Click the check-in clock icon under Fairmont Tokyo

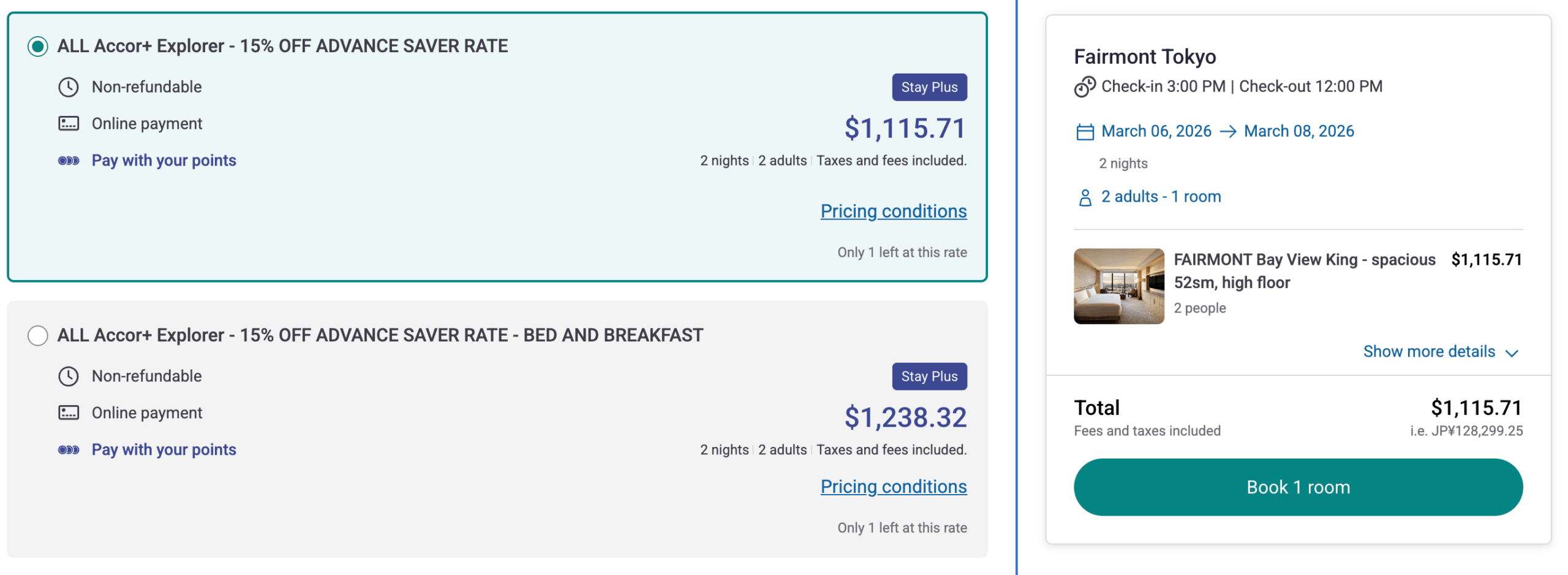(x=1084, y=87)
